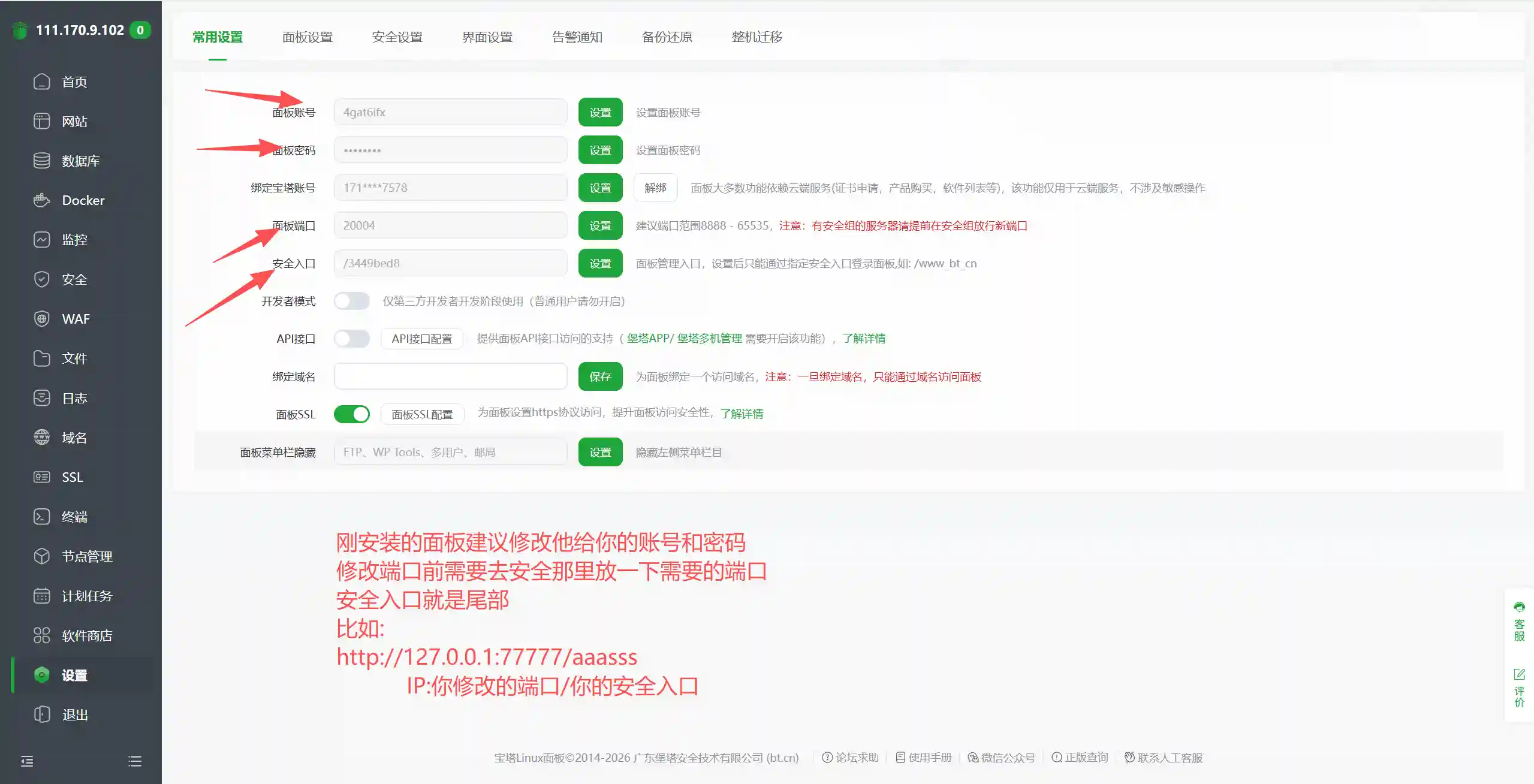
Task: Click 设置 button for 安全入口
Action: pyautogui.click(x=600, y=263)
